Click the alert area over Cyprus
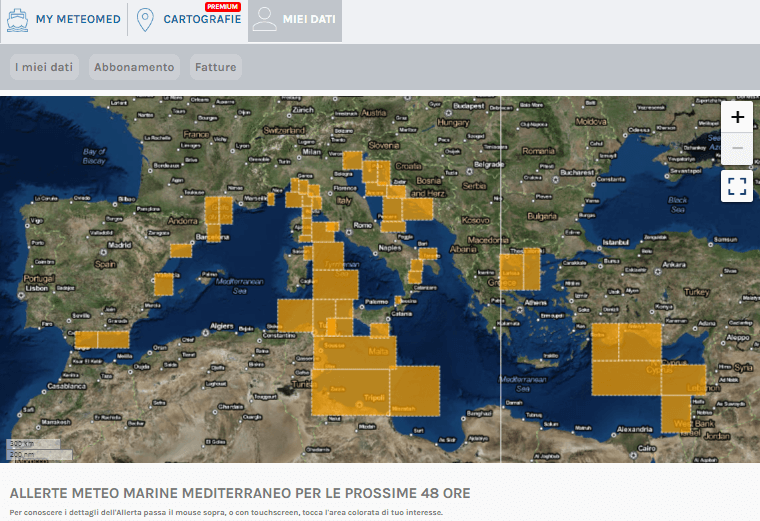 click(627, 378)
